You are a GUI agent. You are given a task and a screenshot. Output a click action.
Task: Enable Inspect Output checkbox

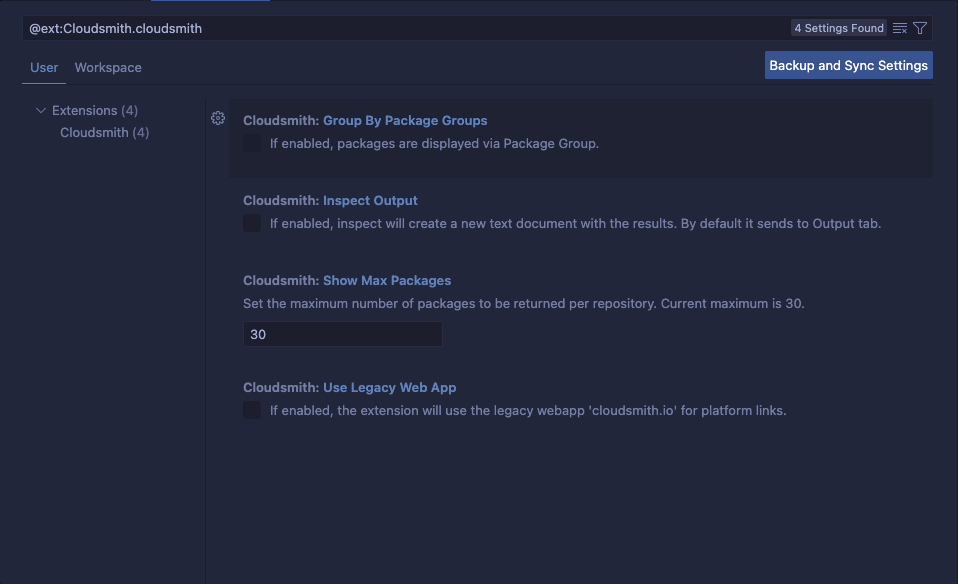(252, 224)
